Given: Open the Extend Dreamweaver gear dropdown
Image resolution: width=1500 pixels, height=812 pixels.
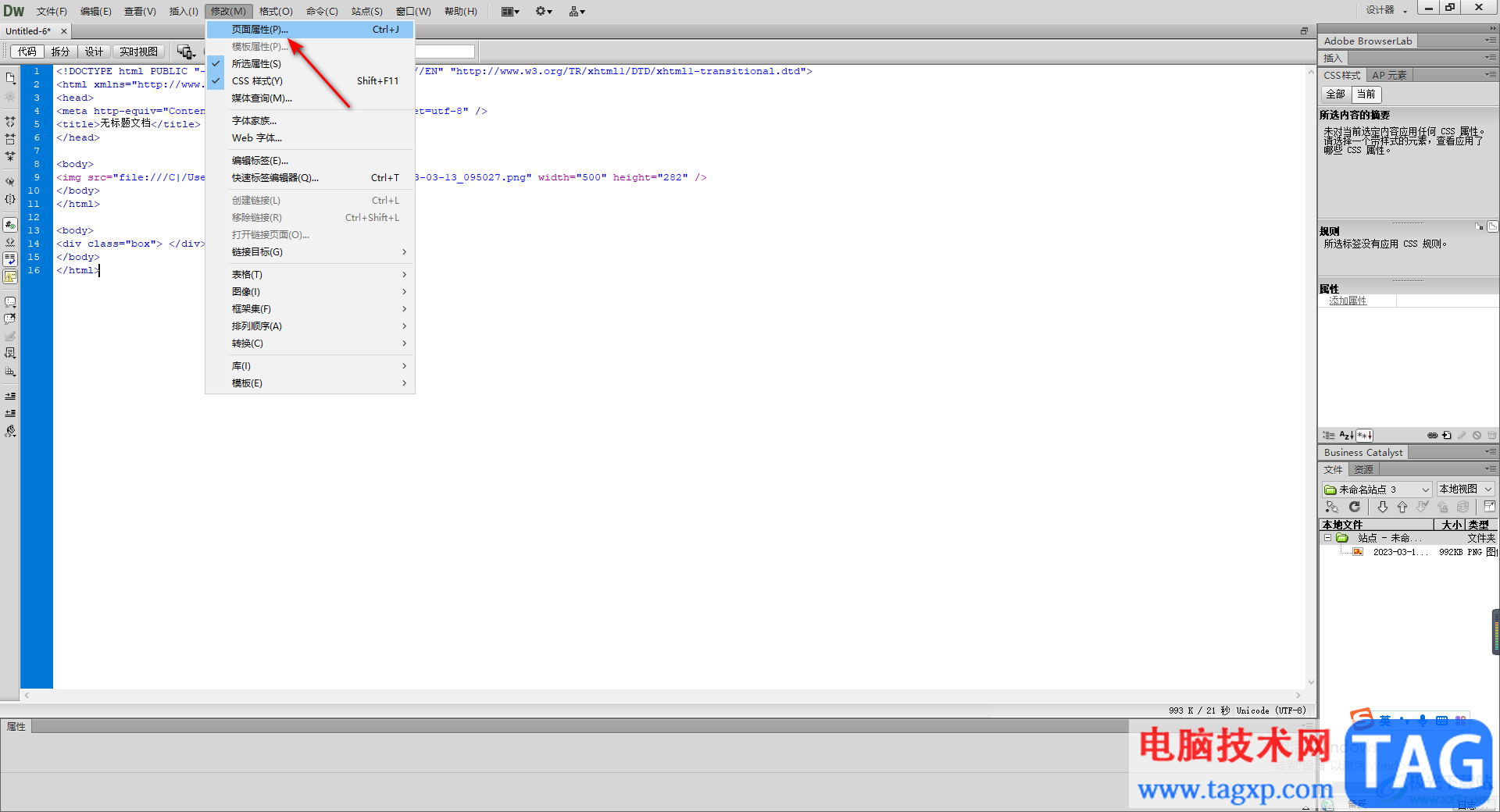Looking at the screenshot, I should [x=544, y=12].
